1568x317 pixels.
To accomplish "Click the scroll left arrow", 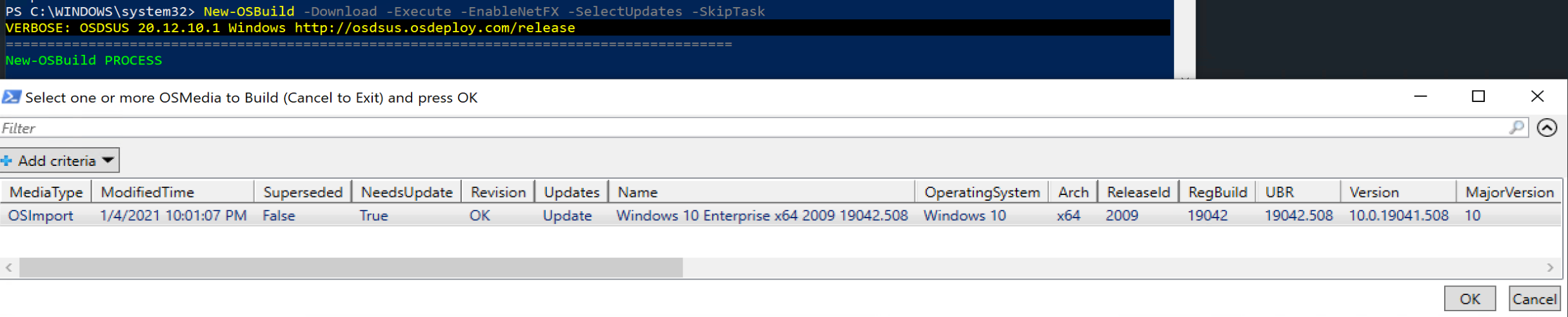I will pos(9,267).
